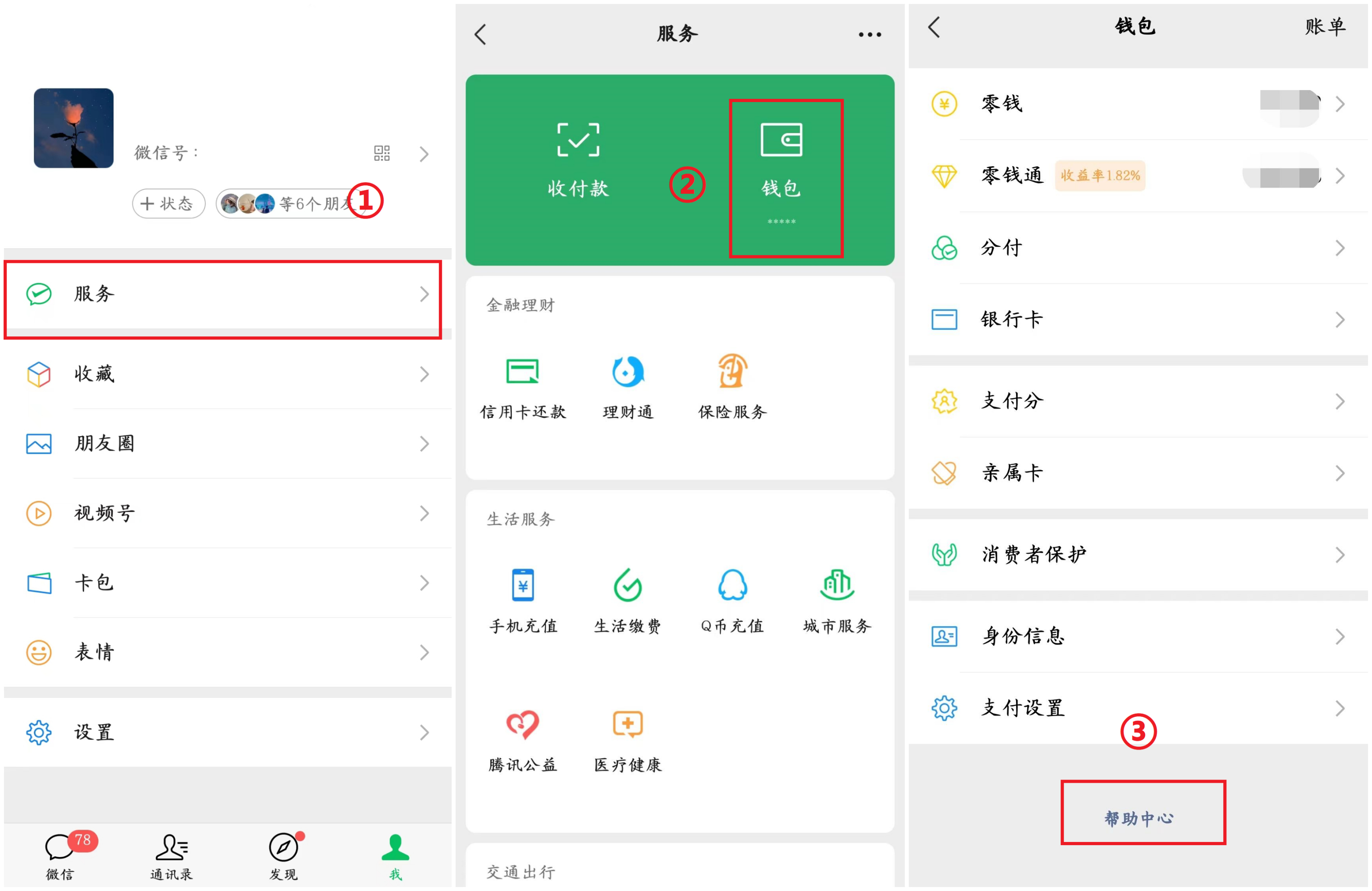1372x891 pixels.
Task: Tap the 银行卡 card icon
Action: pos(944,319)
